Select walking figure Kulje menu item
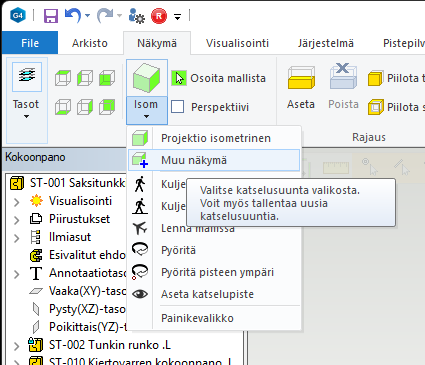The width and height of the screenshot is (425, 365). click(157, 184)
